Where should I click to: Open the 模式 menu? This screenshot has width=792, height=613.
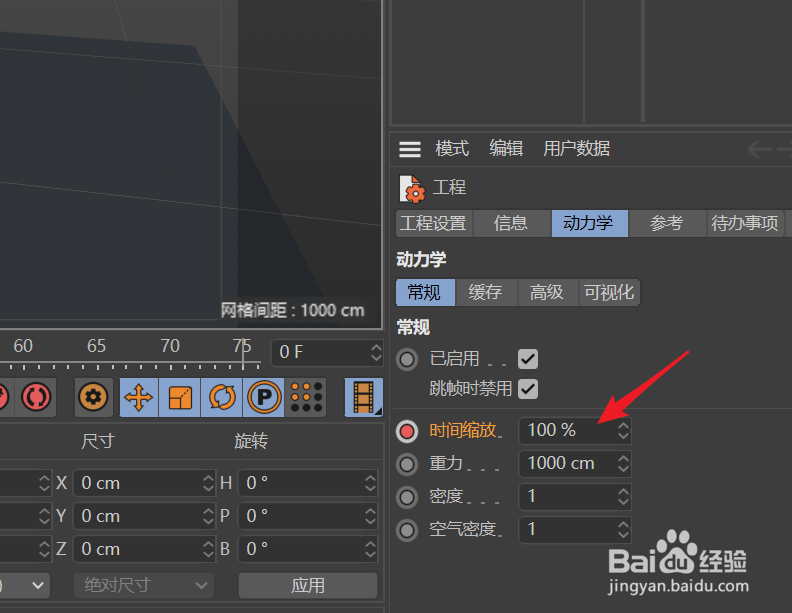coord(452,149)
